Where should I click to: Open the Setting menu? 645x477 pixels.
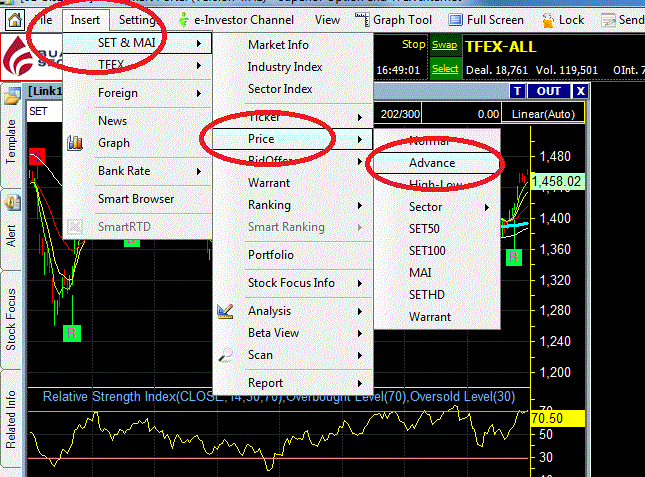[137, 20]
